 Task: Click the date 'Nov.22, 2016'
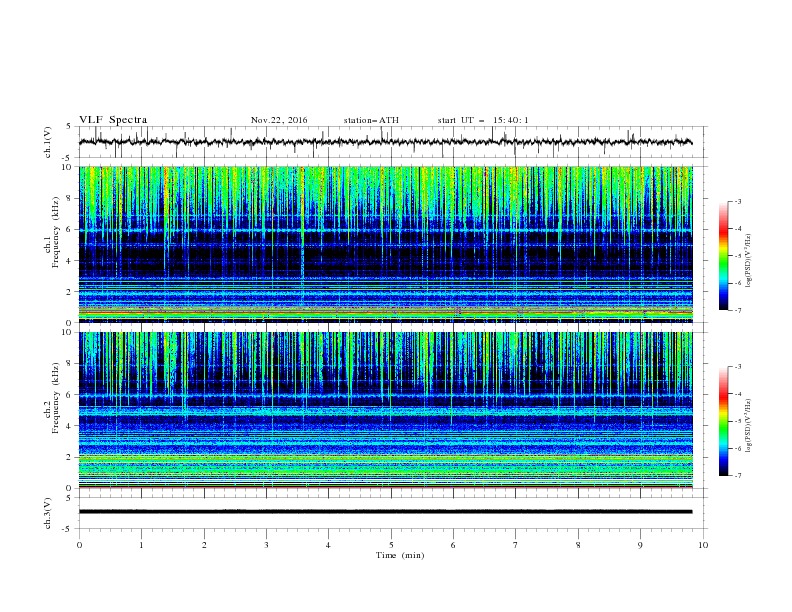(x=279, y=120)
